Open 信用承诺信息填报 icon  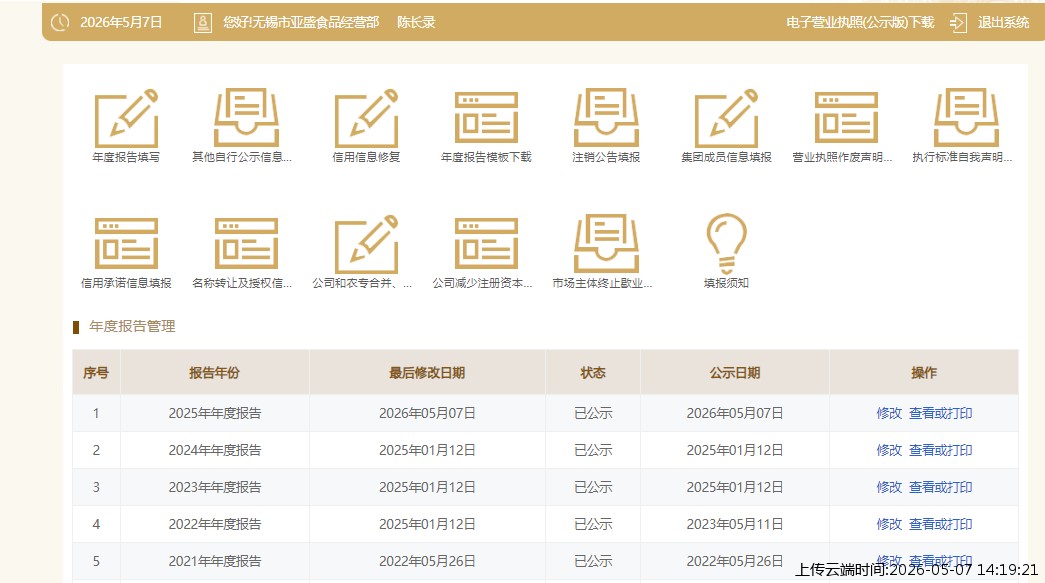(126, 243)
